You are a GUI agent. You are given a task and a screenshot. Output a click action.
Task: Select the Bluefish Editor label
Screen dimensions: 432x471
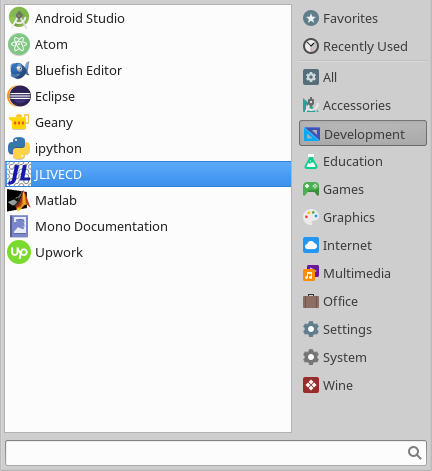78,70
